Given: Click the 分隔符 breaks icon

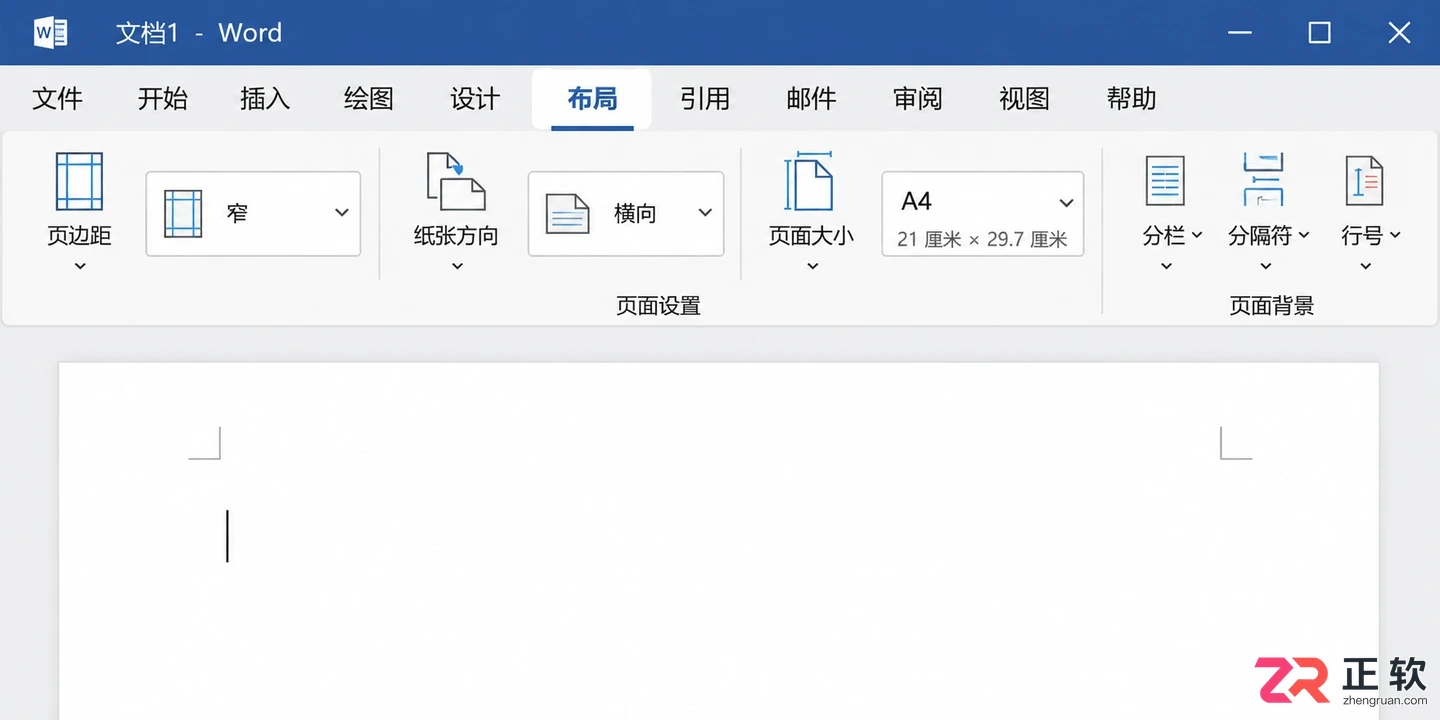Looking at the screenshot, I should click(x=1264, y=180).
